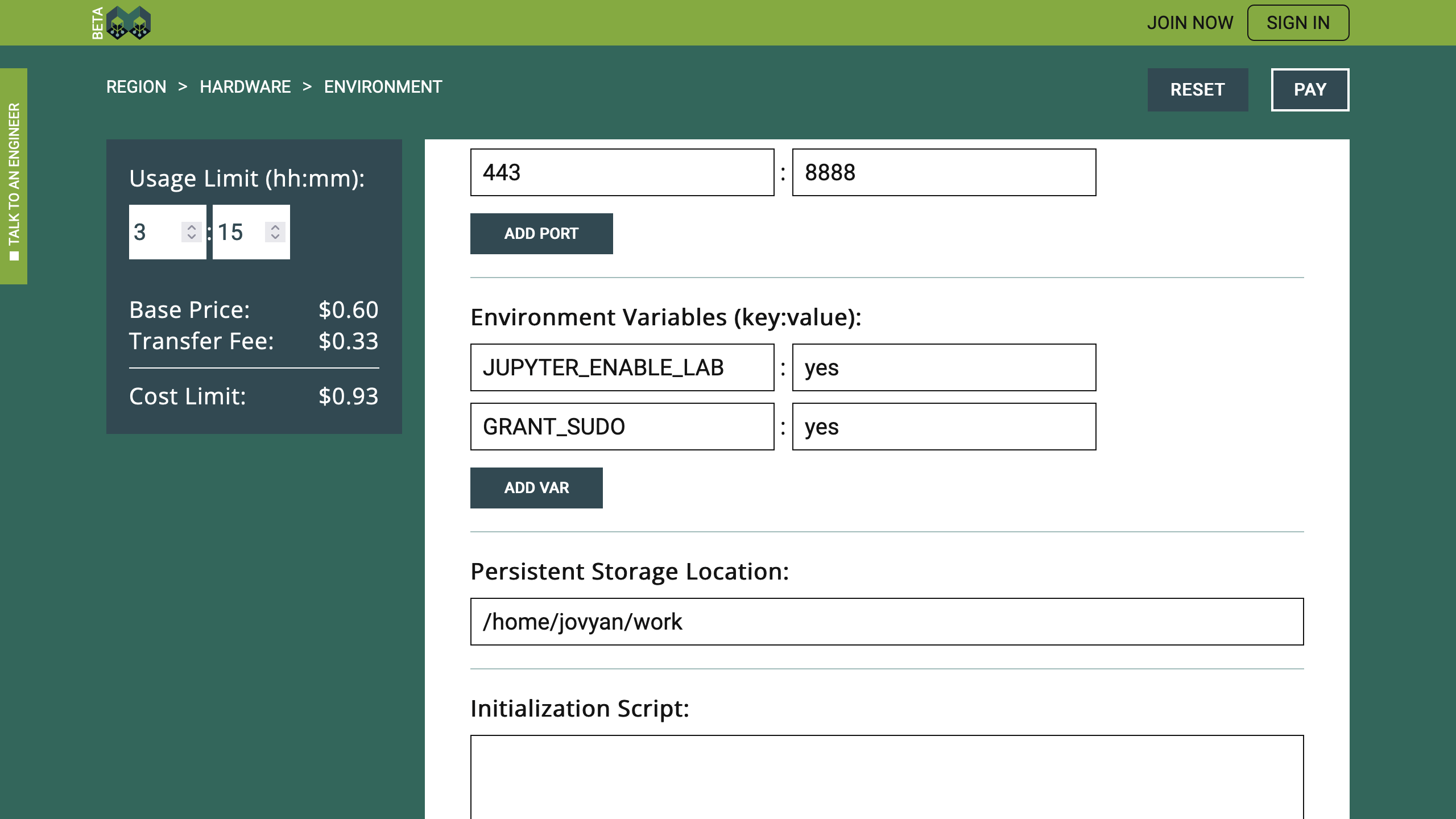1456x819 pixels.
Task: Select the ENVIRONMENT breadcrumb step
Action: (383, 87)
